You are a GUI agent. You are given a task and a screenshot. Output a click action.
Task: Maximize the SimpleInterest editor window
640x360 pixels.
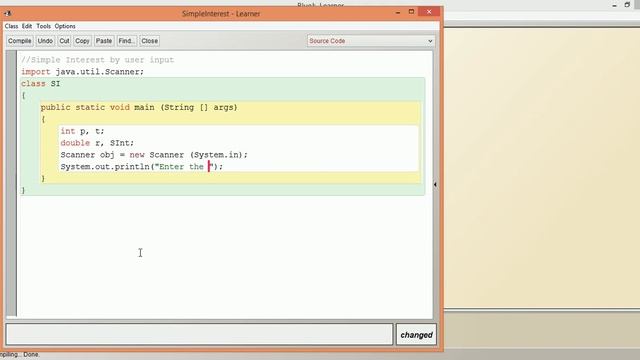pos(411,12)
